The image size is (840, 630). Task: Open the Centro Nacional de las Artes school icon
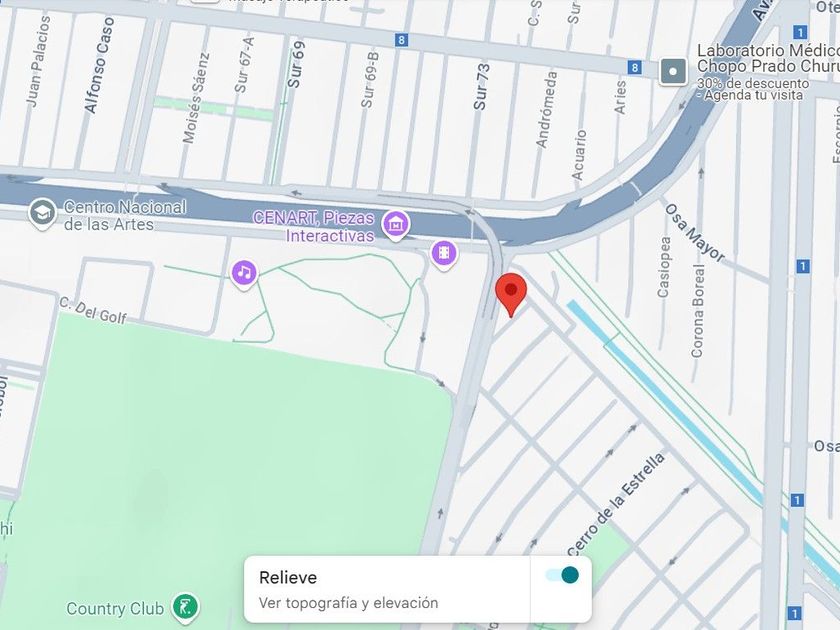coord(43,213)
